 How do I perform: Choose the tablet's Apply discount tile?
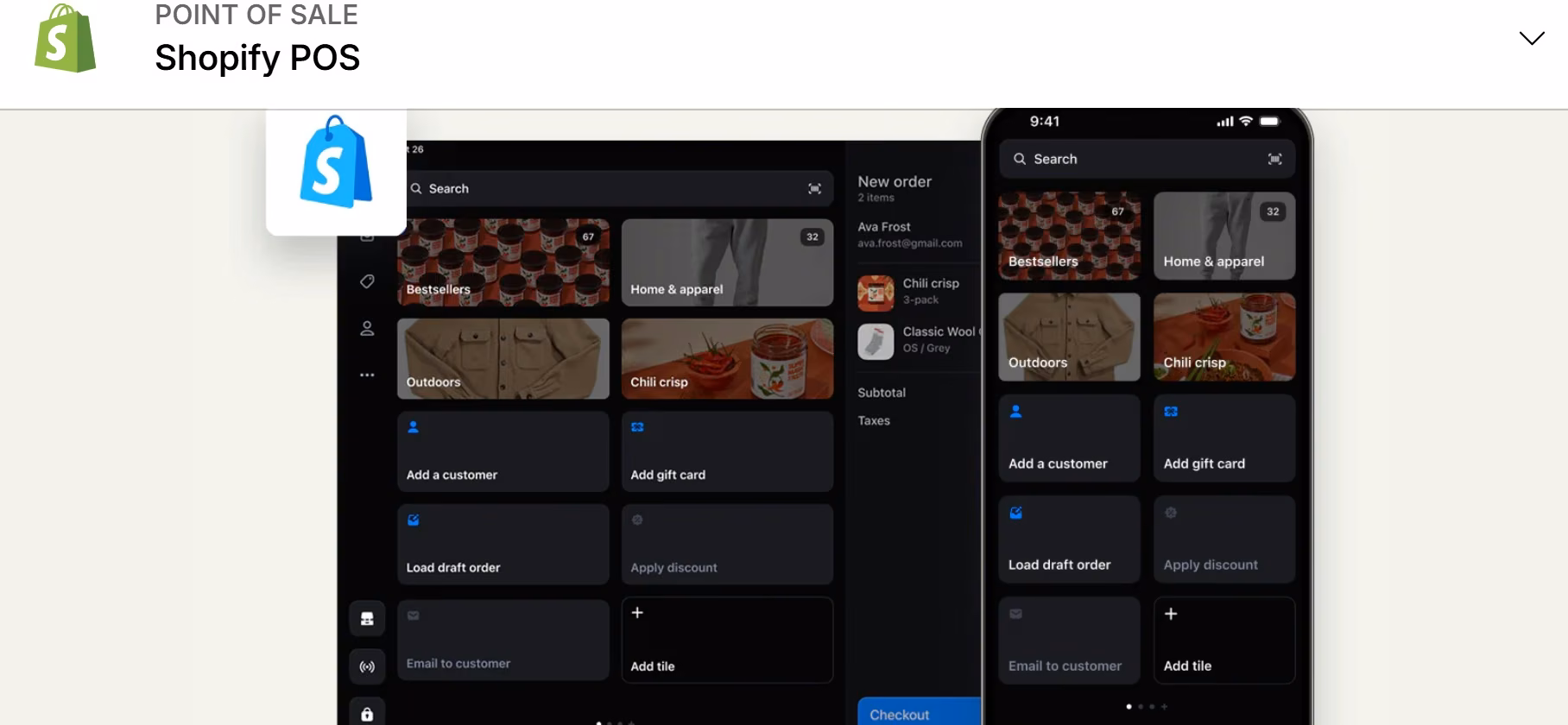(x=727, y=545)
